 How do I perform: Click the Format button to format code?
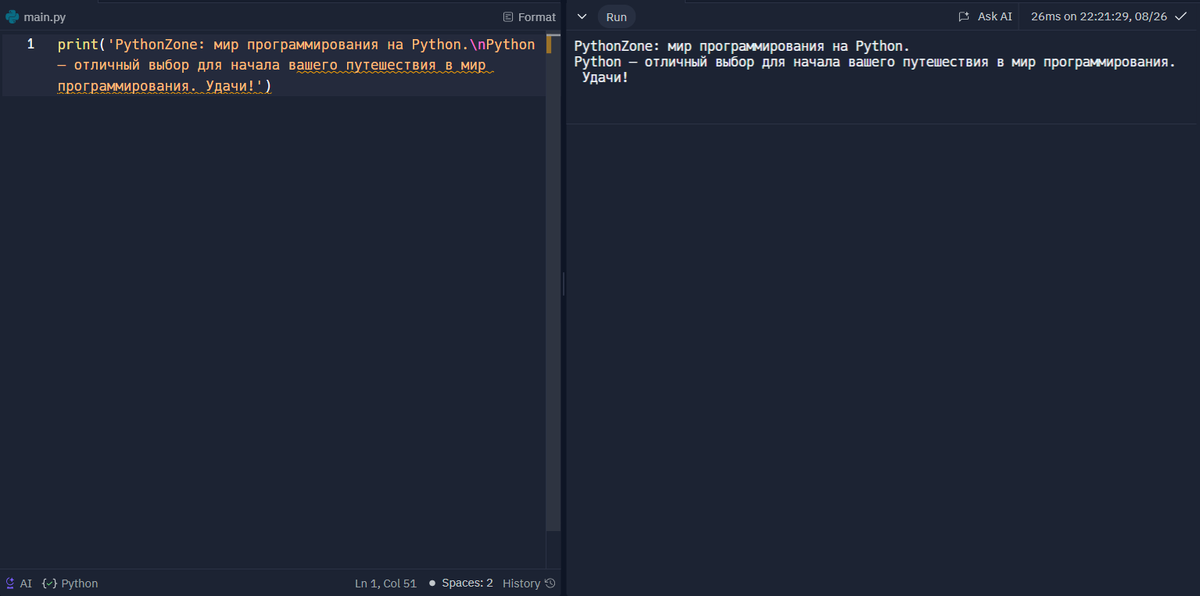(535, 16)
